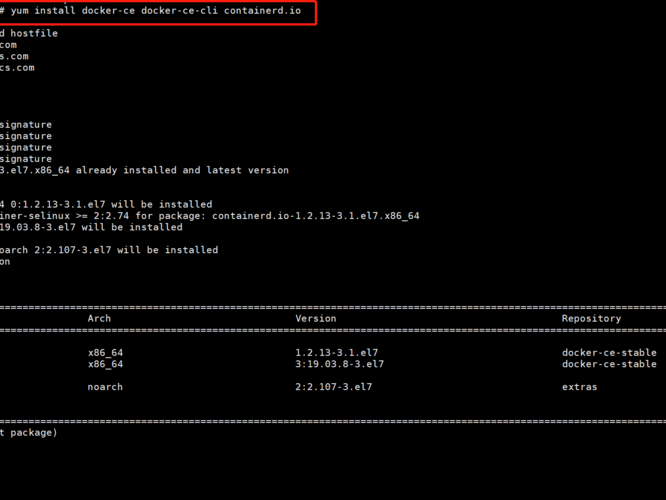Viewport: 666px width, 500px height.
Task: Click docker-ce-stable in the 3:19.03.8 row
Action: (x=609, y=364)
